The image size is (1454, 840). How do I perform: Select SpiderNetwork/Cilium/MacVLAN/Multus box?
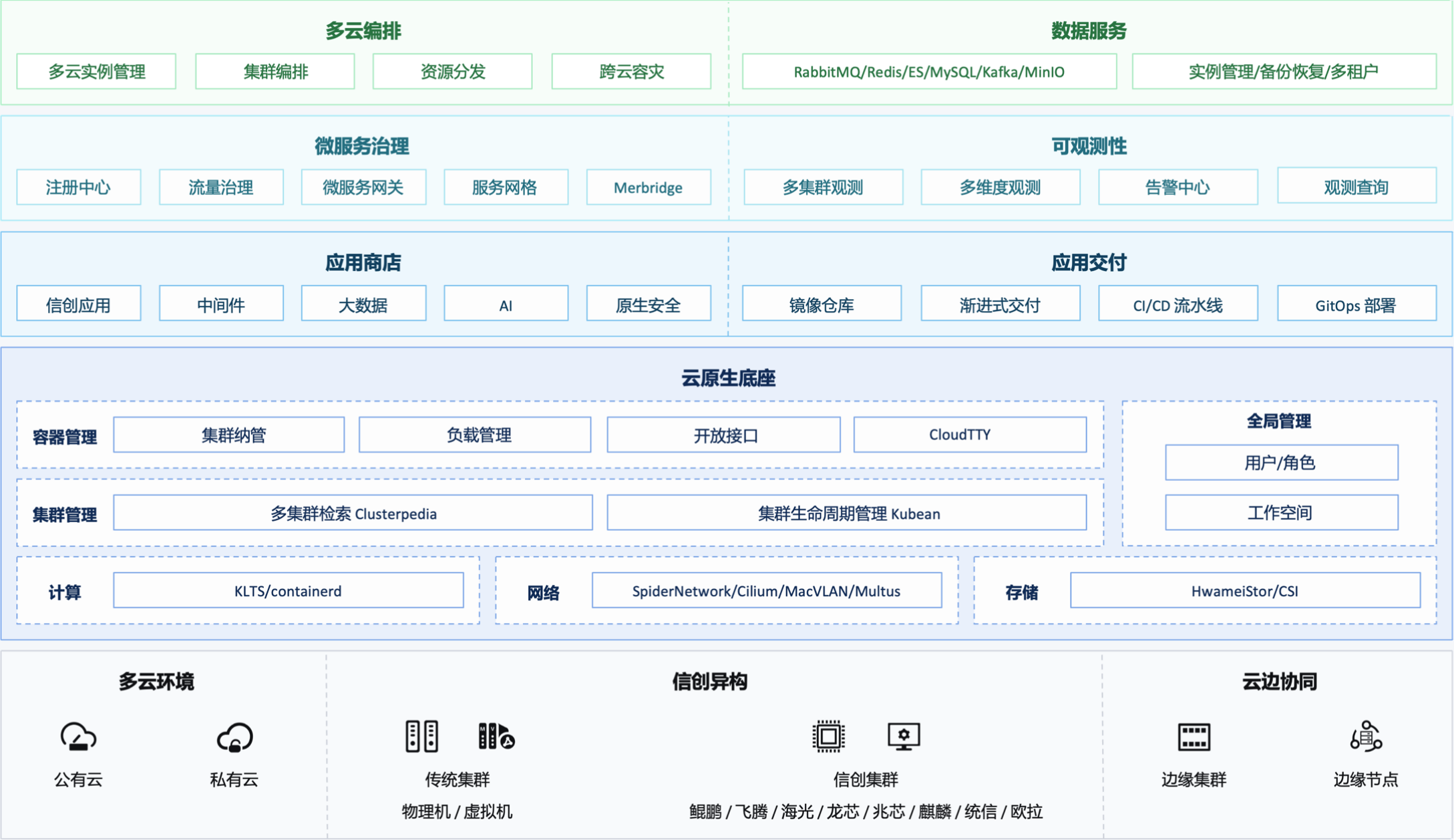[767, 590]
